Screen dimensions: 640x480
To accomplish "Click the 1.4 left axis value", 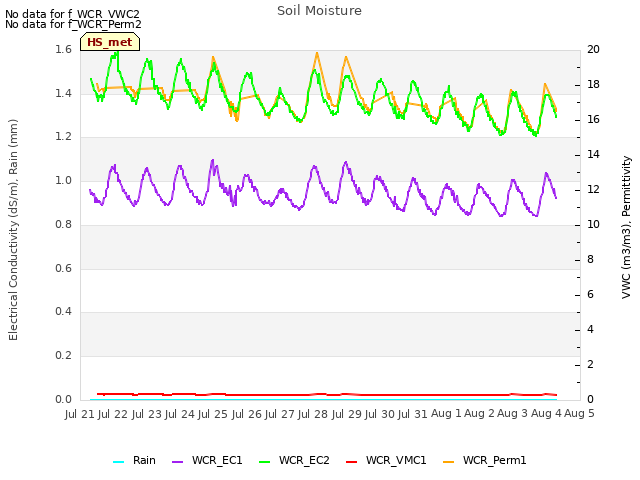I will pyautogui.click(x=63, y=93).
